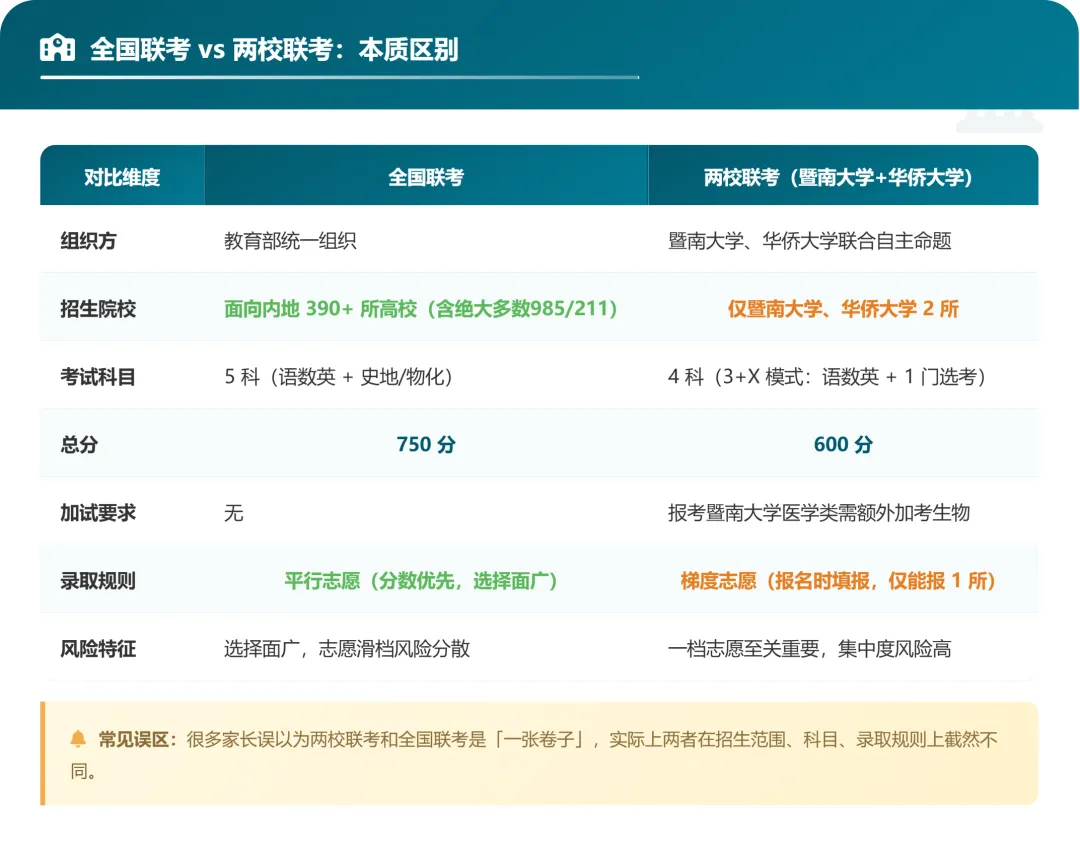Click the 组织方 row label
The image size is (1080, 841).
[x=88, y=241]
